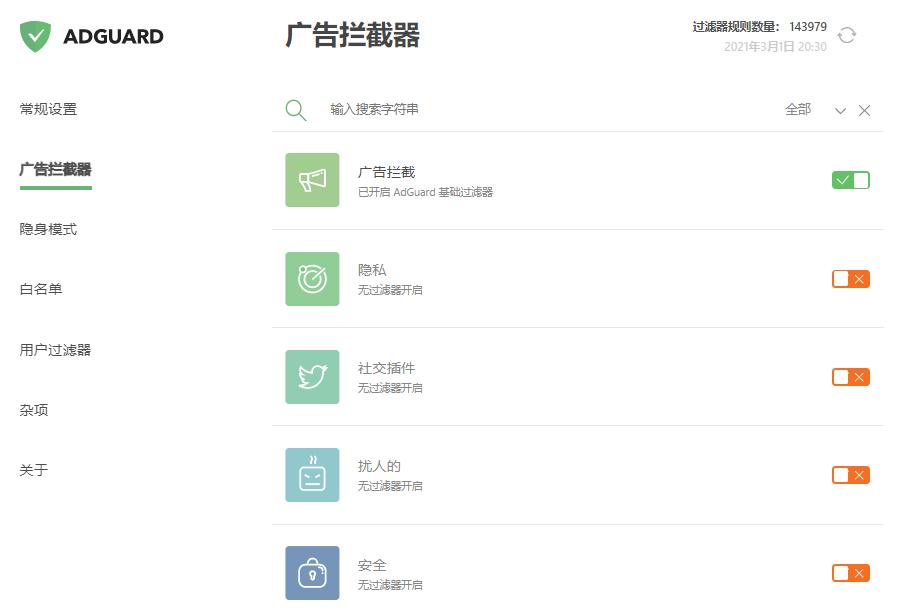Screen dimensions: 904x615
Task: Switch on the 扰人的 toggle
Action: pos(851,475)
